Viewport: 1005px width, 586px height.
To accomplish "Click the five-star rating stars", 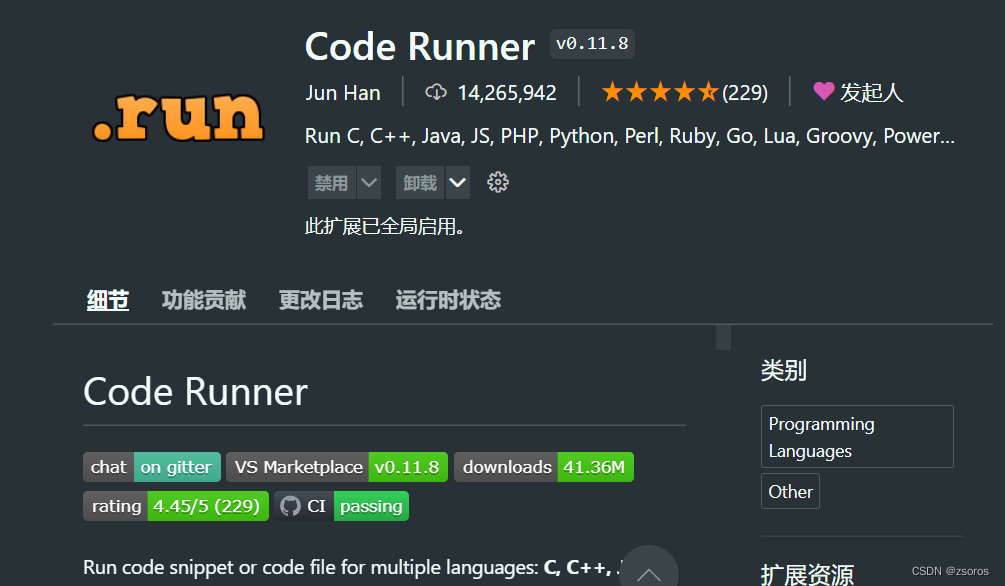I will [x=660, y=92].
